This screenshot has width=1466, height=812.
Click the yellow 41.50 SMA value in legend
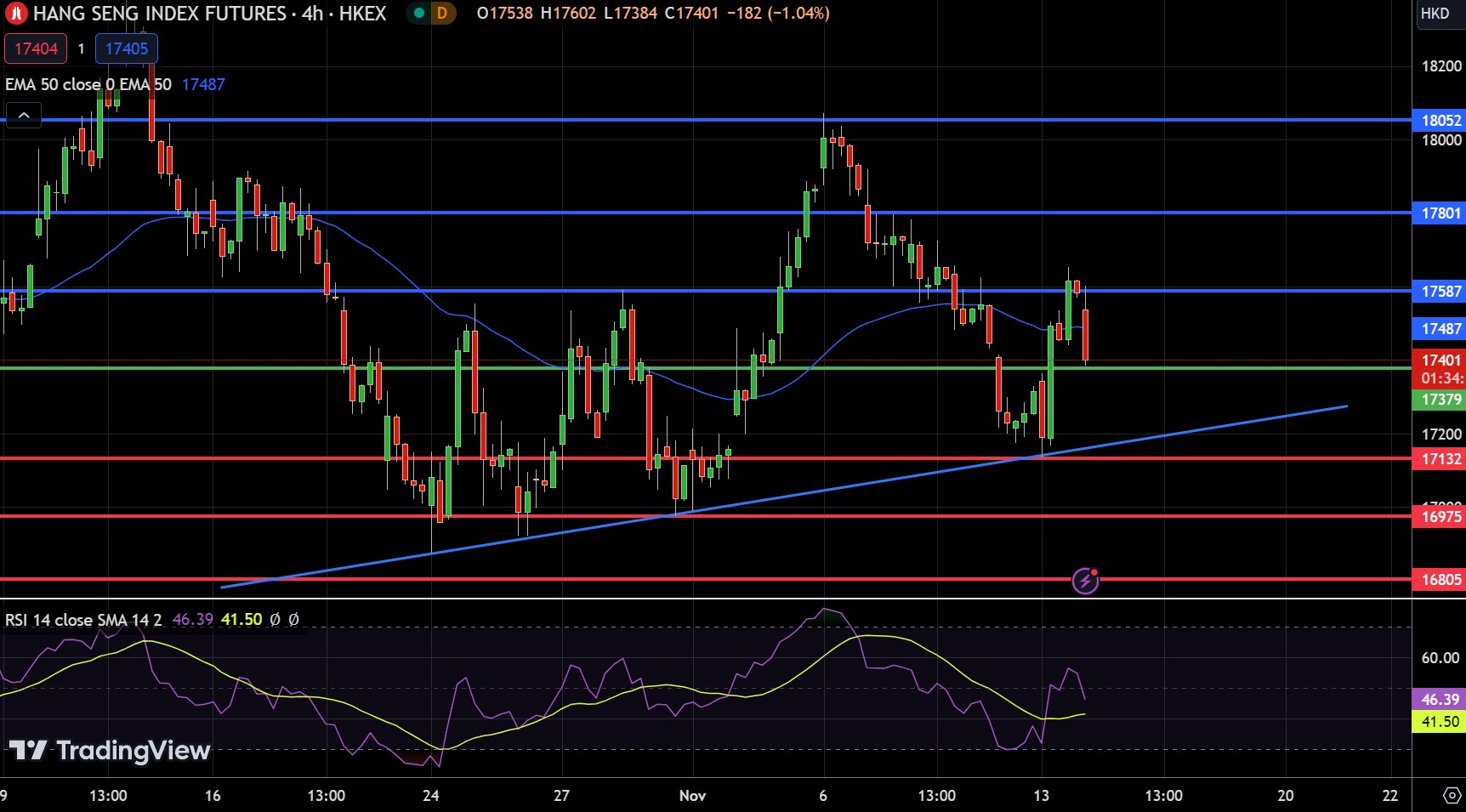coord(241,620)
